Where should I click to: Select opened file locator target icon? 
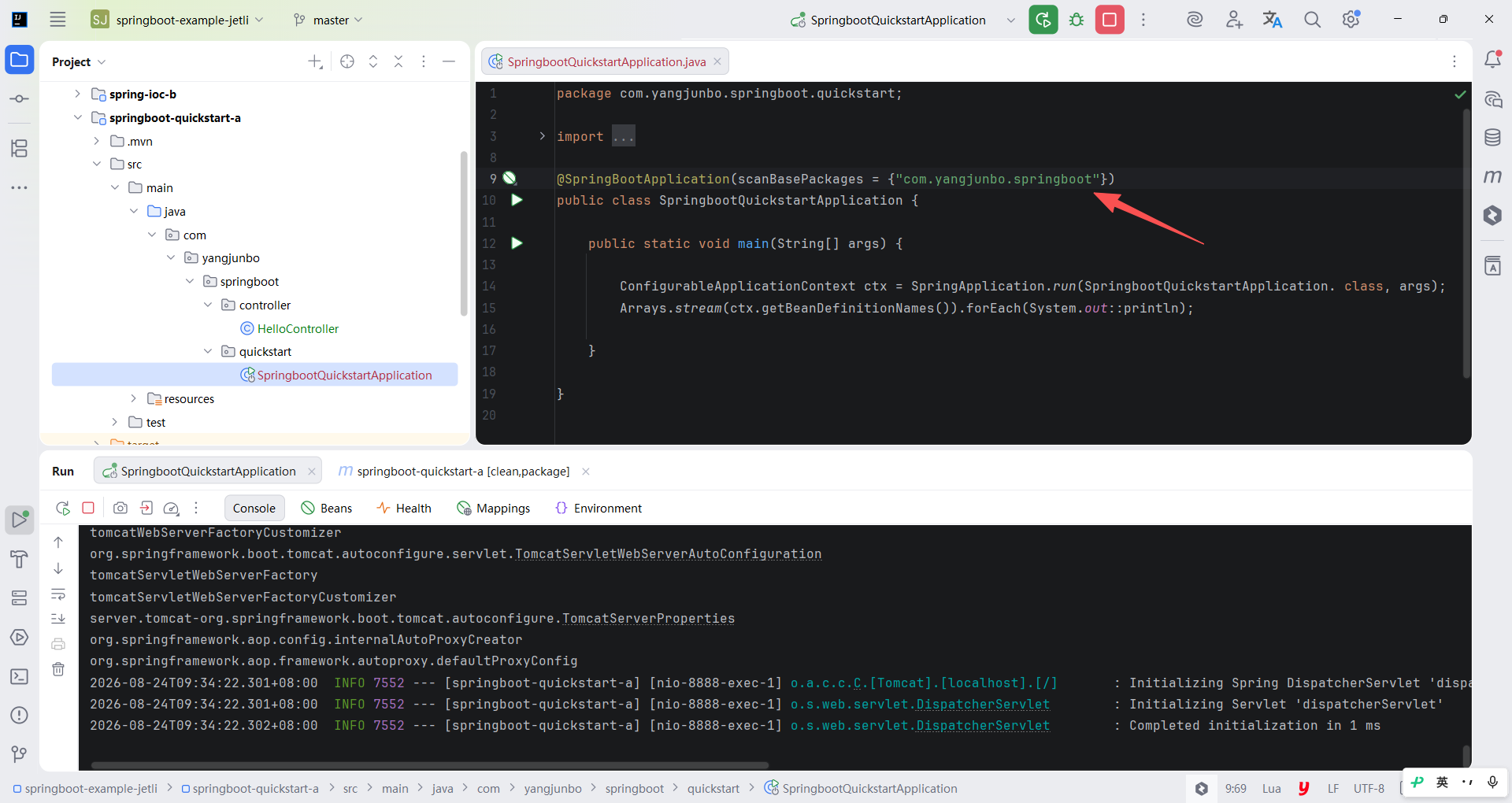pyautogui.click(x=347, y=61)
